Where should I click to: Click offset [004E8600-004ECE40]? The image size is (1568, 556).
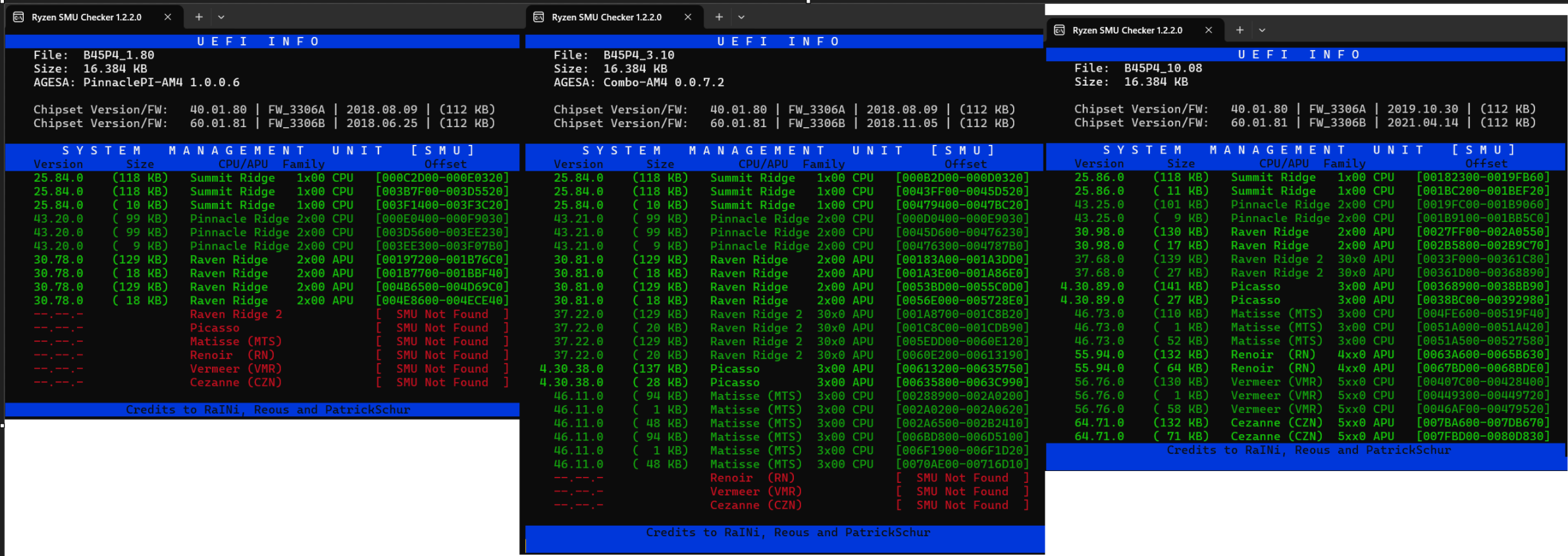tap(442, 301)
